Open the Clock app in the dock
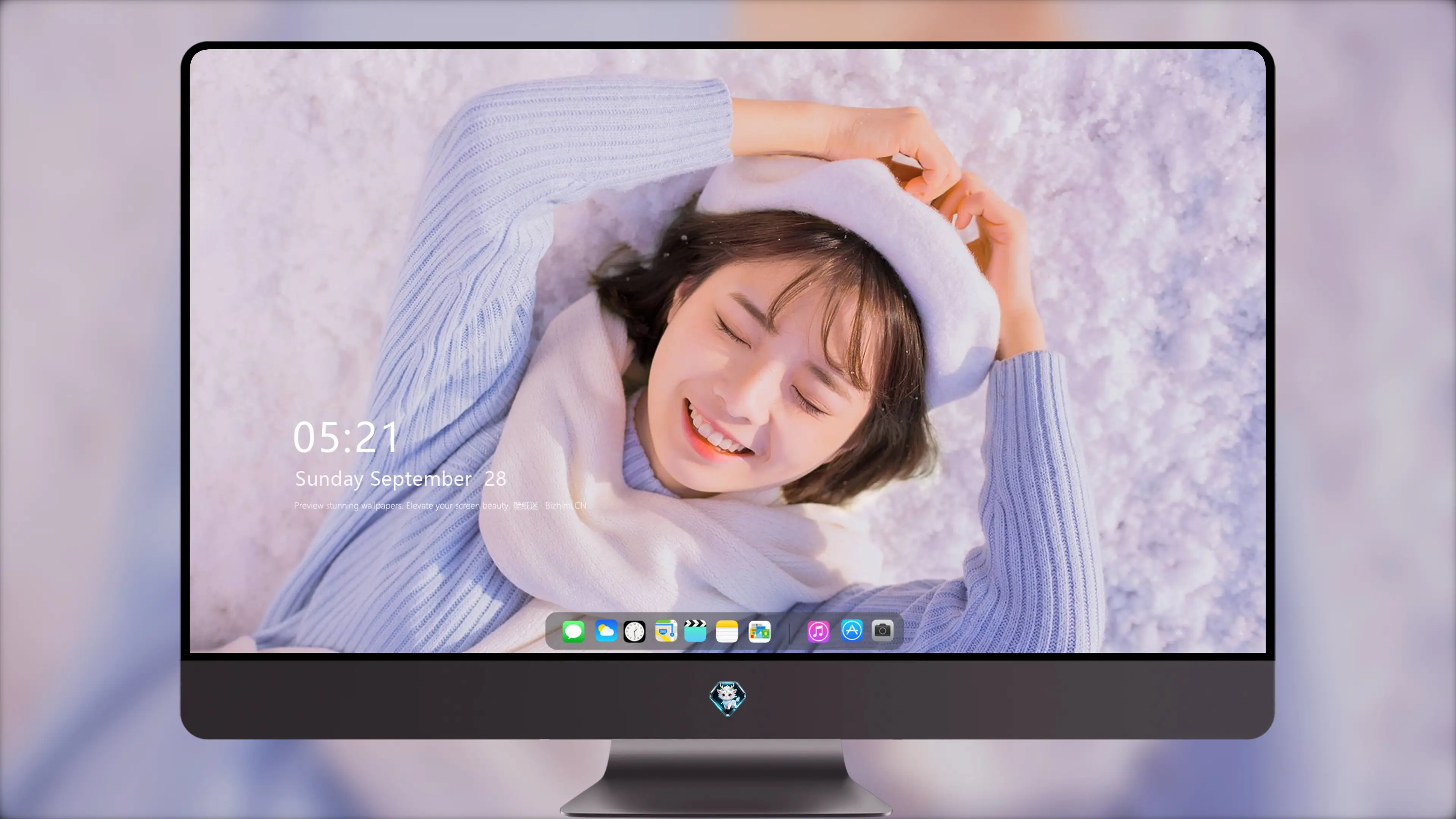Screen dimensions: 1456x819 pos(634,631)
